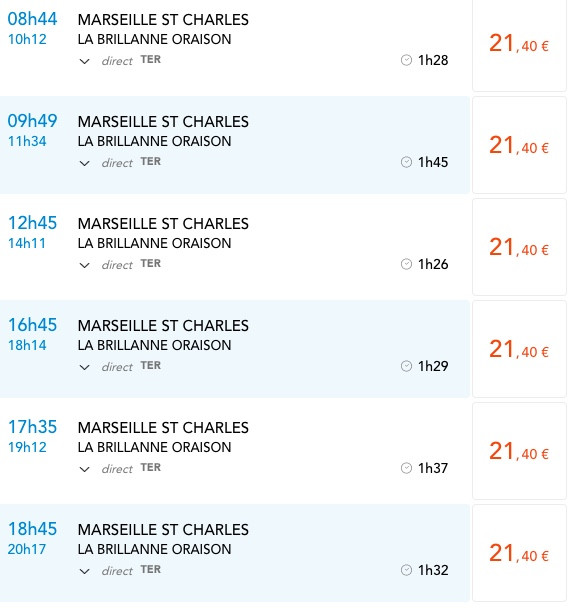Screen dimensions: 574x610
Task: Expand details of the 18h45 departure
Action: click(84, 571)
